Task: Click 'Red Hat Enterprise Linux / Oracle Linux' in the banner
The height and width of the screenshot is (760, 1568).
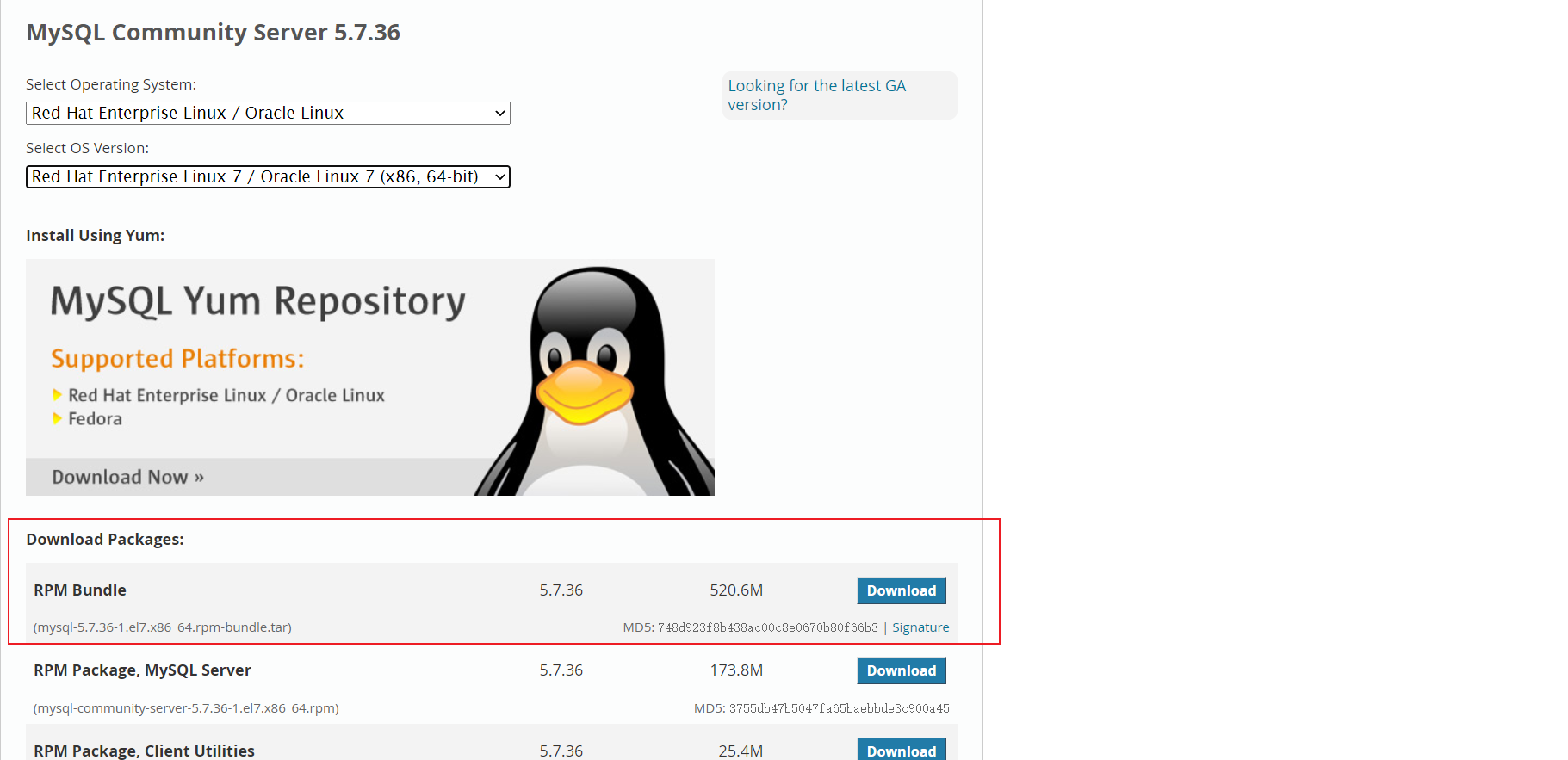Action: click(x=226, y=395)
